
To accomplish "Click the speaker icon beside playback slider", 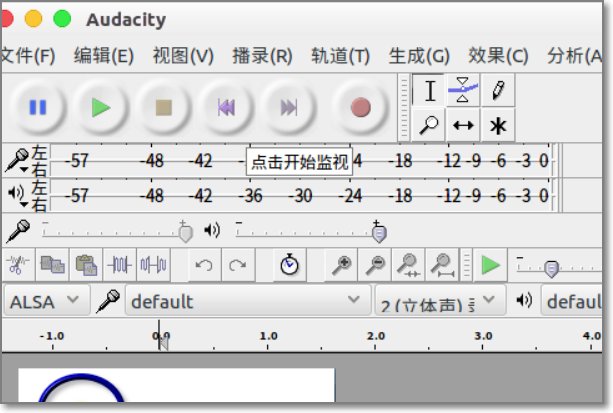I will [212, 230].
